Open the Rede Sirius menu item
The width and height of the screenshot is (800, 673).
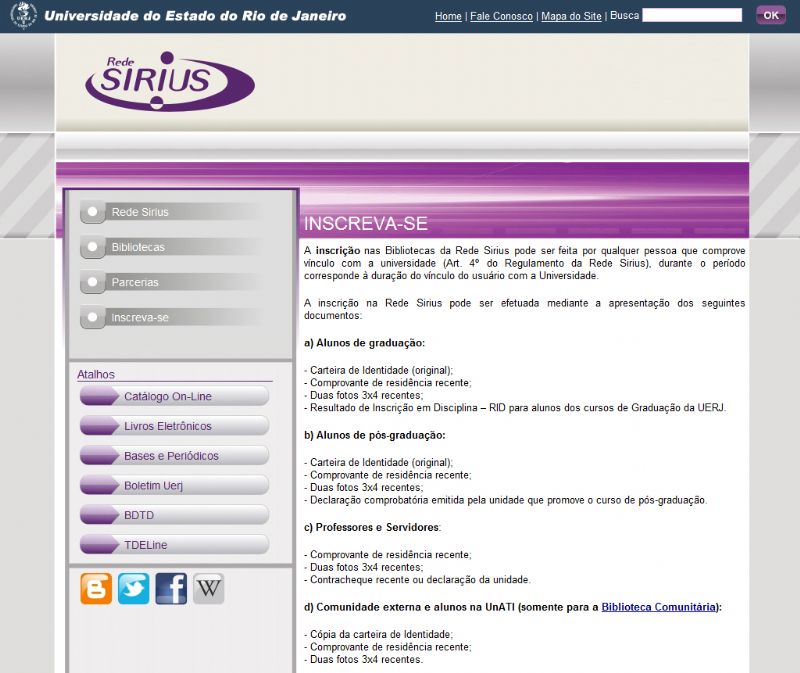tap(171, 212)
